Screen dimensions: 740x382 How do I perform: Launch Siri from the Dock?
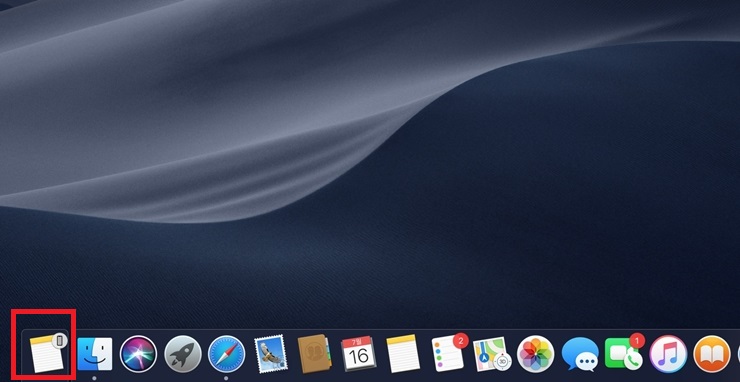coord(138,354)
